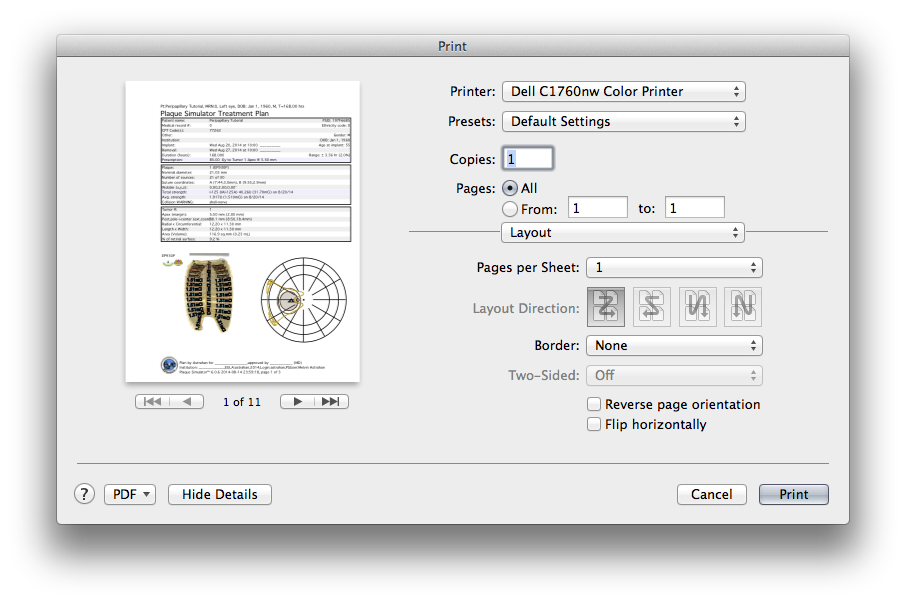Jump to last page of preview
This screenshot has height=603, width=906.
coord(332,401)
